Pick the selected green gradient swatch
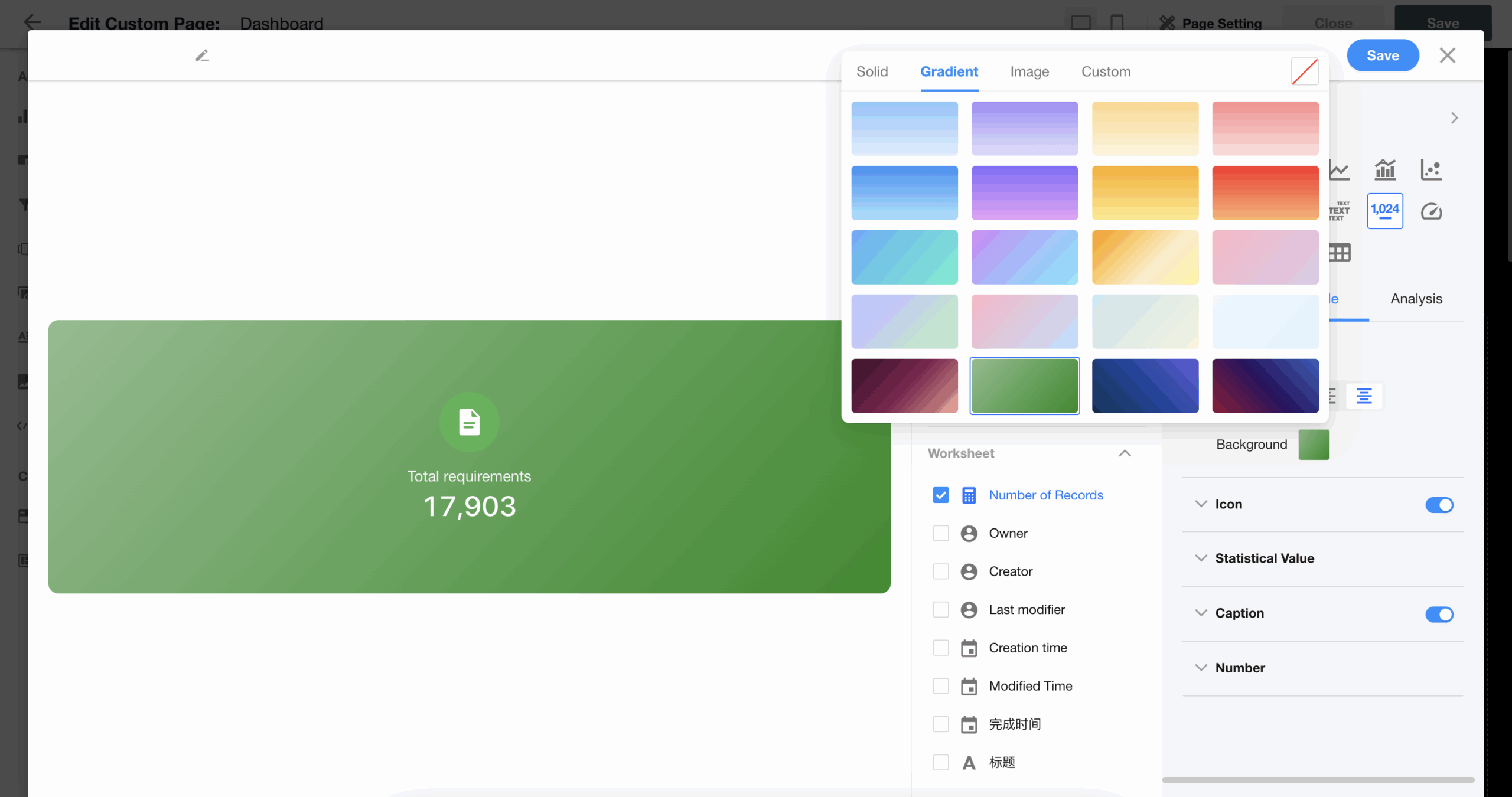 [1025, 386]
